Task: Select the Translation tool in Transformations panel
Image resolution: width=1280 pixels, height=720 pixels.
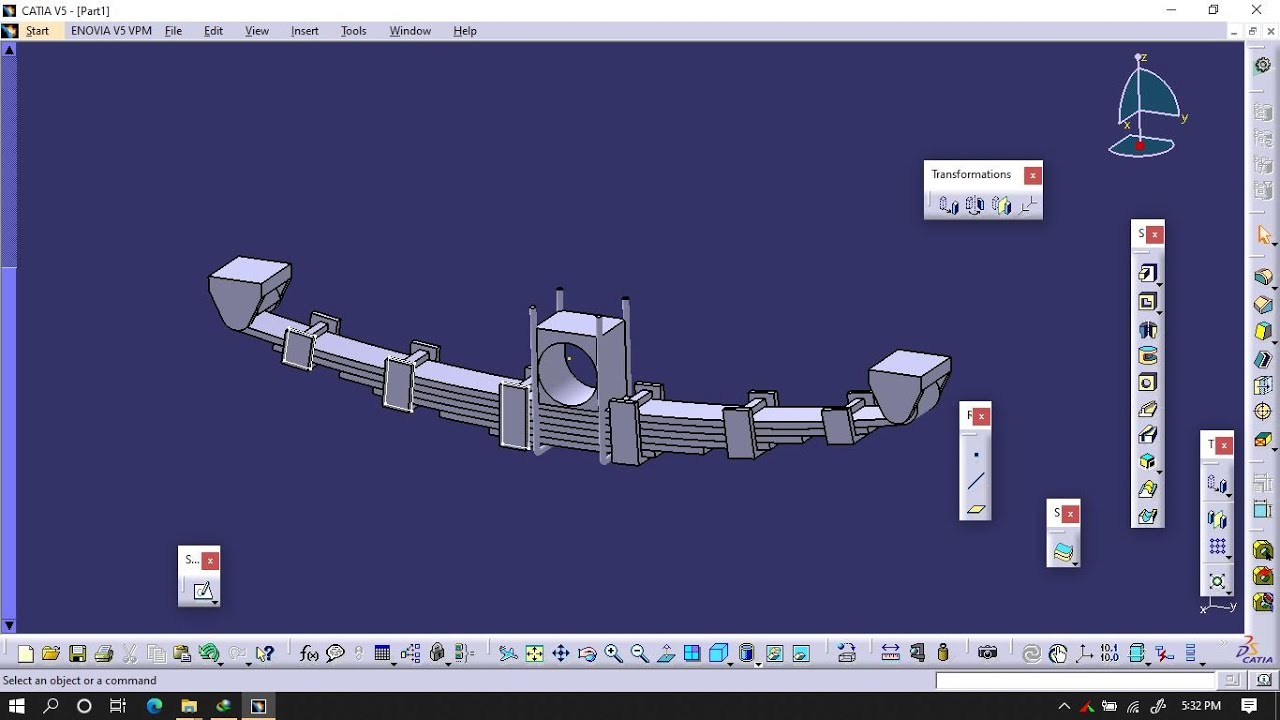Action: click(x=948, y=205)
